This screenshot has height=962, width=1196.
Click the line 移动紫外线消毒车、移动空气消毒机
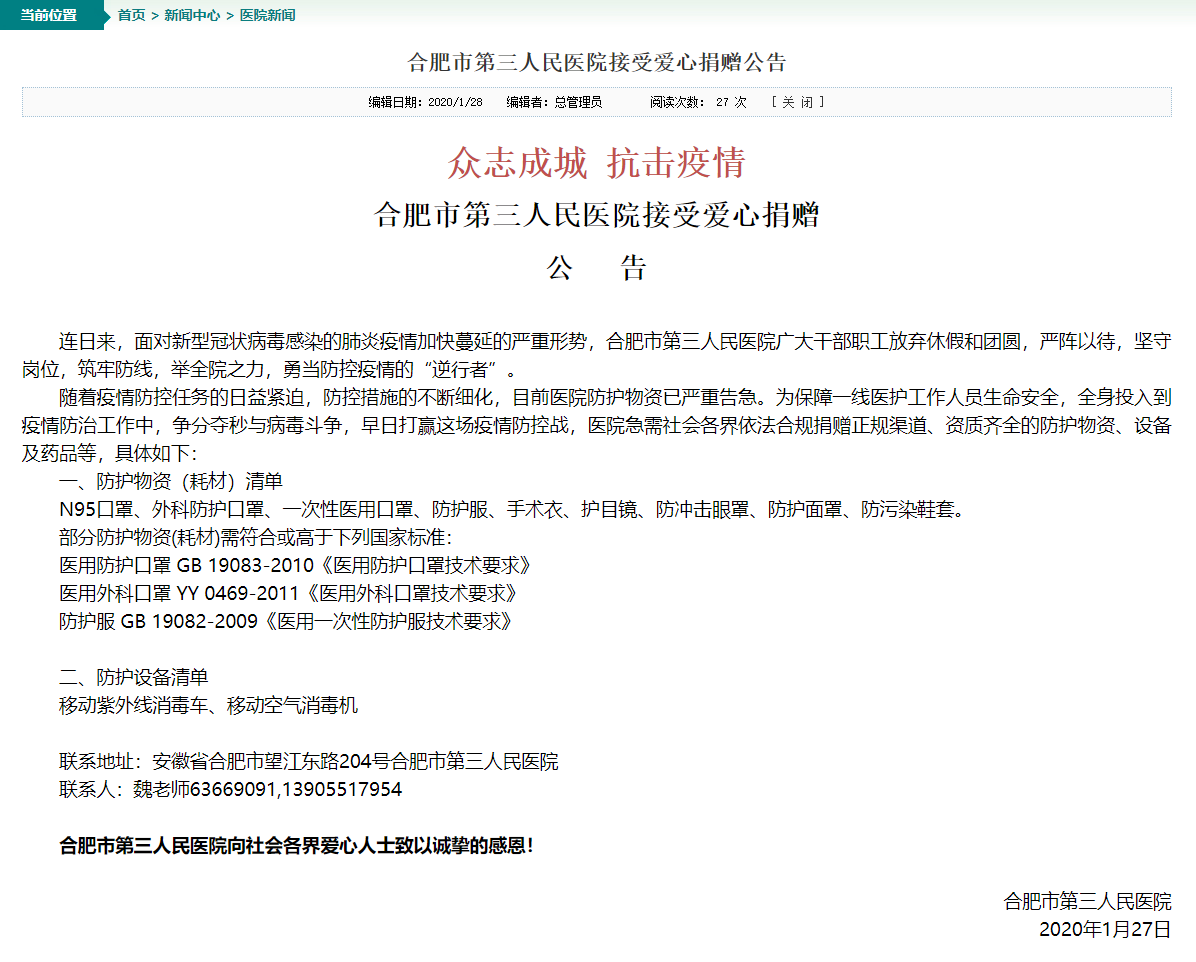click(208, 706)
